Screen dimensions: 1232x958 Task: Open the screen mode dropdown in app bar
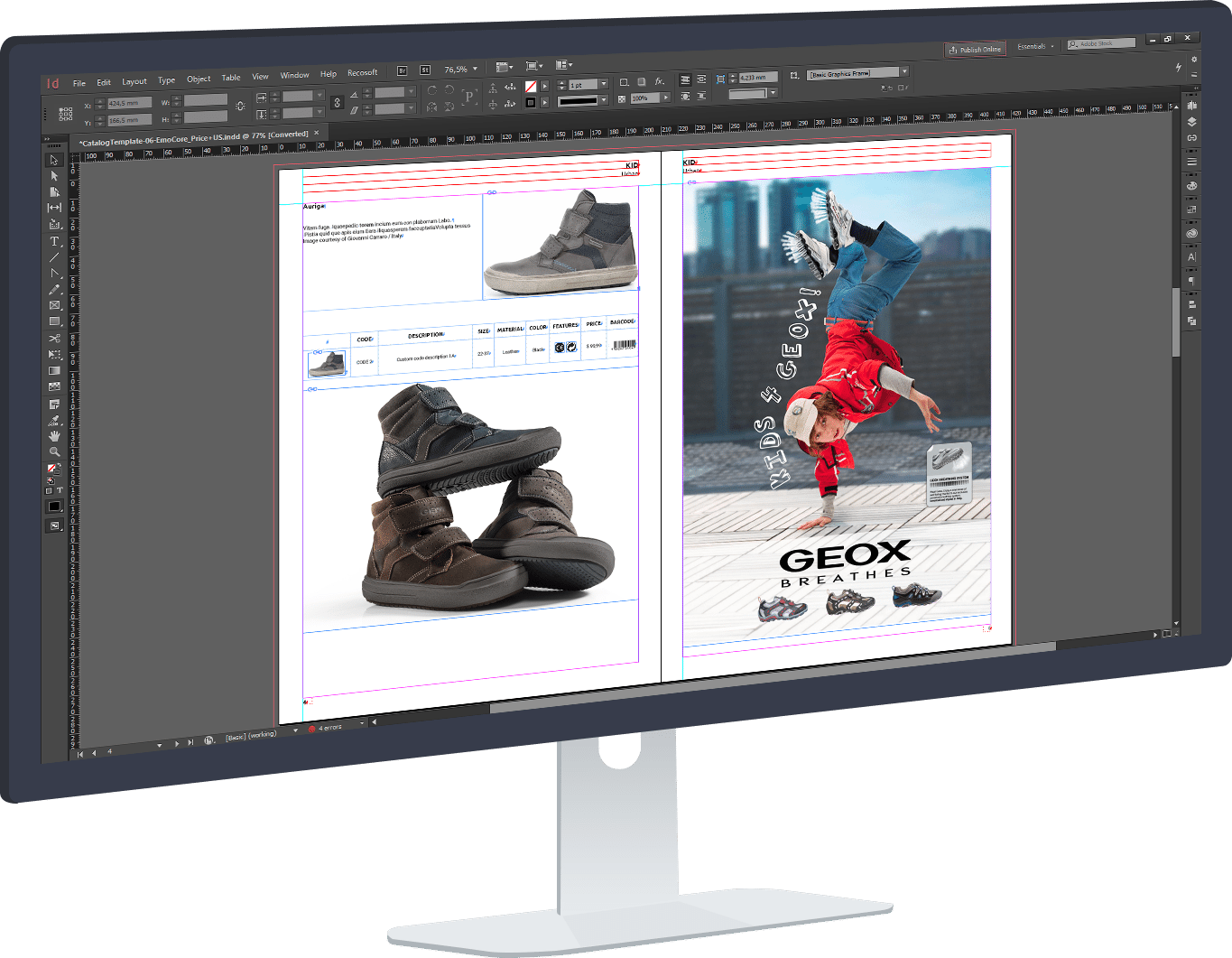(534, 66)
